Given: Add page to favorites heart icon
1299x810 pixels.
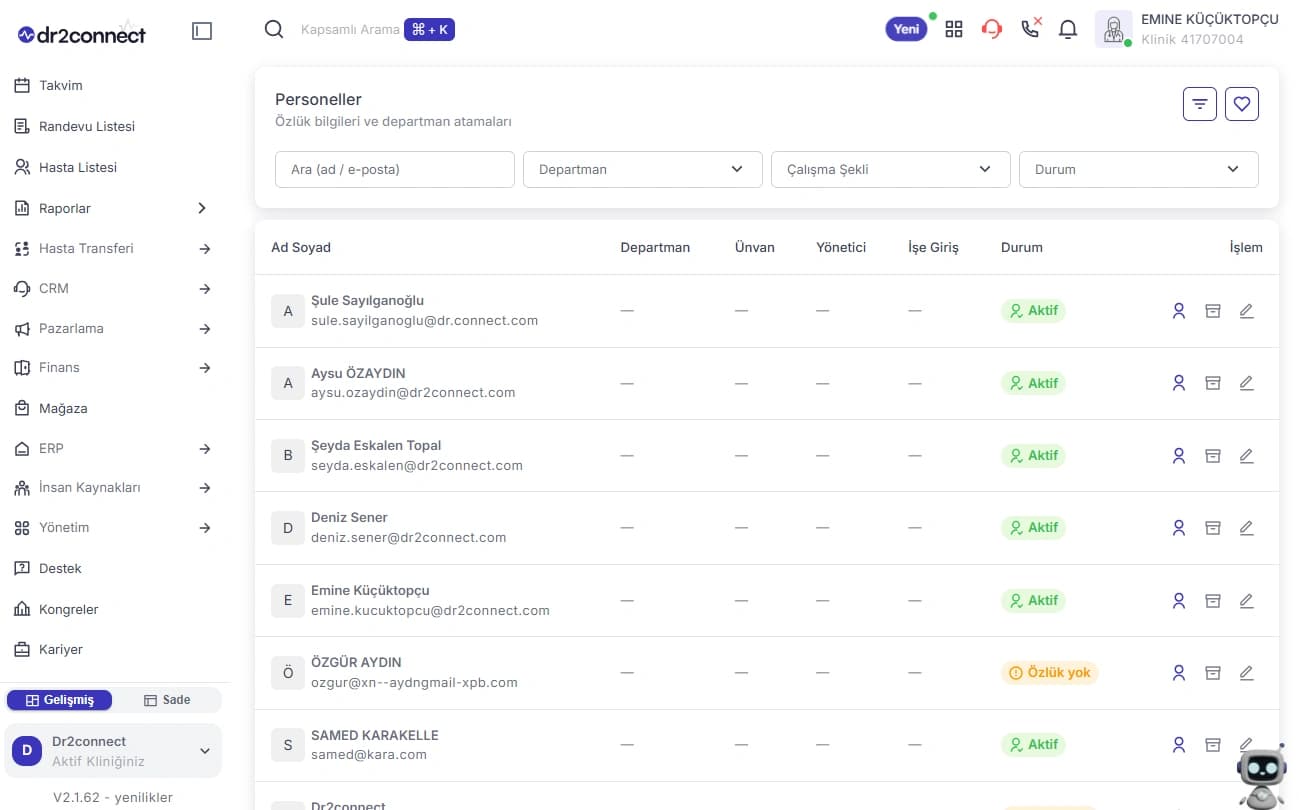Looking at the screenshot, I should [1242, 103].
